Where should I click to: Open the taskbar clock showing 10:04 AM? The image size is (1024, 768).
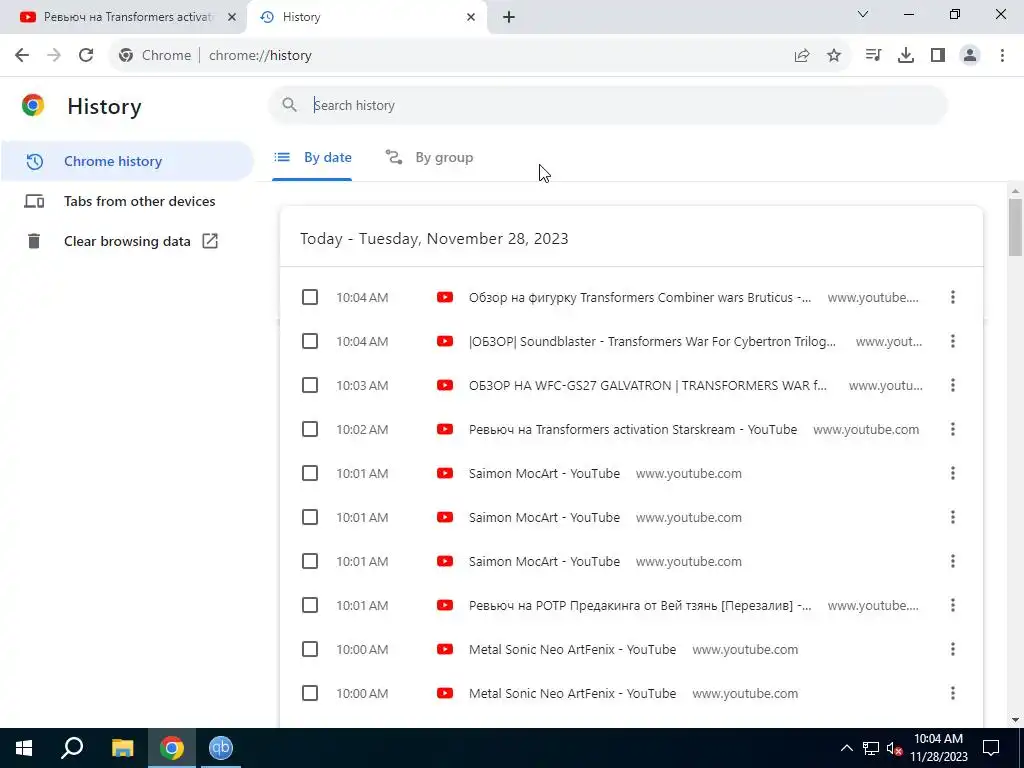(x=938, y=748)
